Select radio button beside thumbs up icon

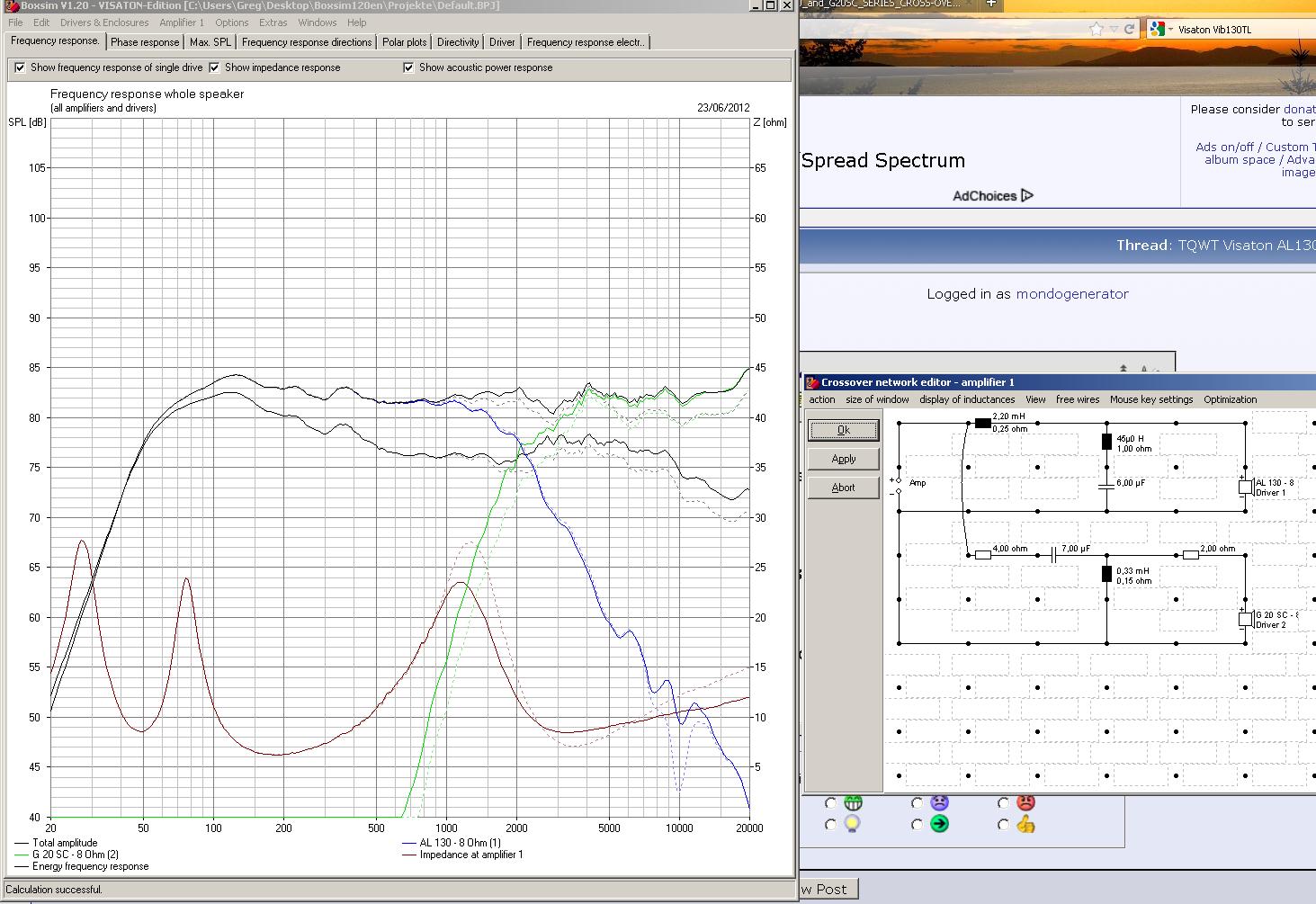click(1003, 824)
